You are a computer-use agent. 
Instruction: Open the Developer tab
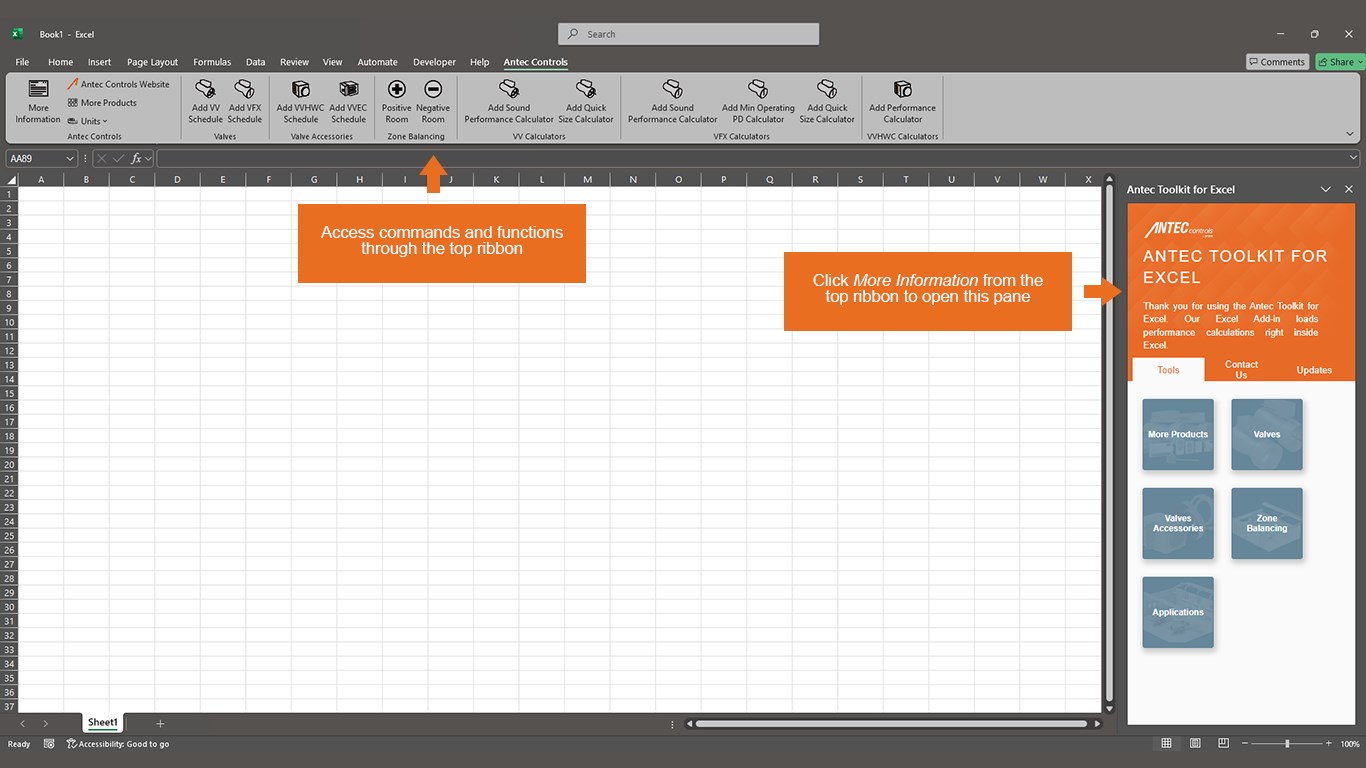coord(434,62)
